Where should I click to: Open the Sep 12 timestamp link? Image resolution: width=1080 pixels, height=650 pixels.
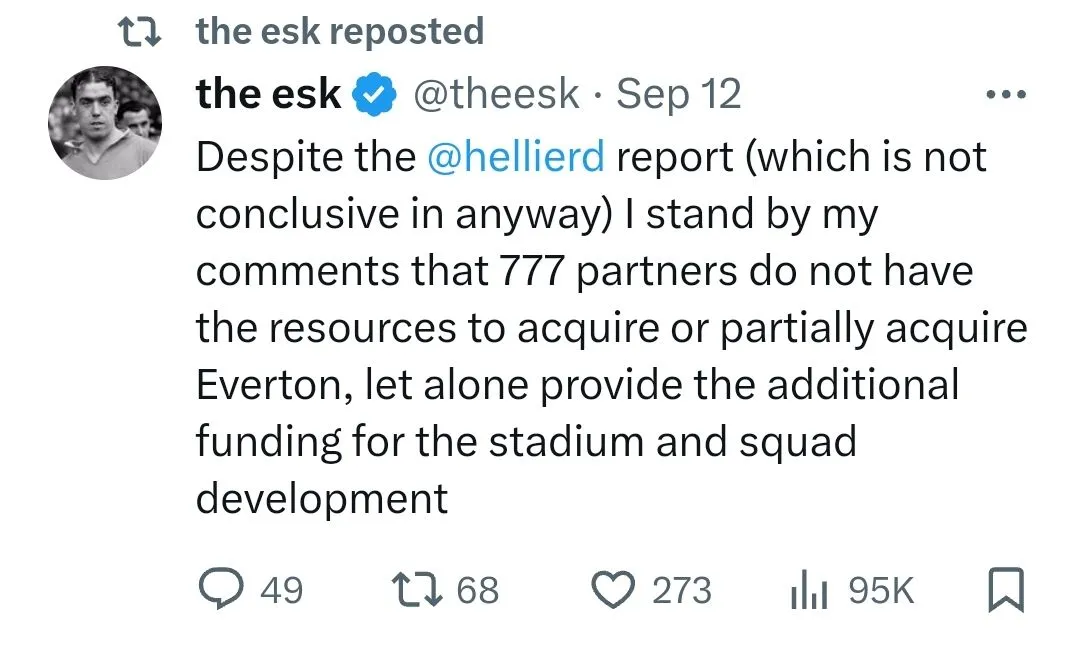point(679,95)
